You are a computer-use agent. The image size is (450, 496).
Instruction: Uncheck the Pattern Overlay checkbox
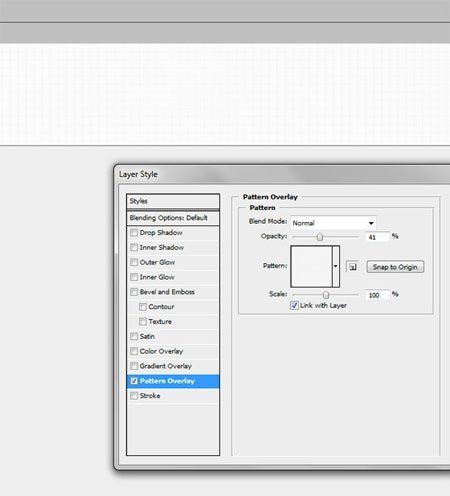click(134, 381)
